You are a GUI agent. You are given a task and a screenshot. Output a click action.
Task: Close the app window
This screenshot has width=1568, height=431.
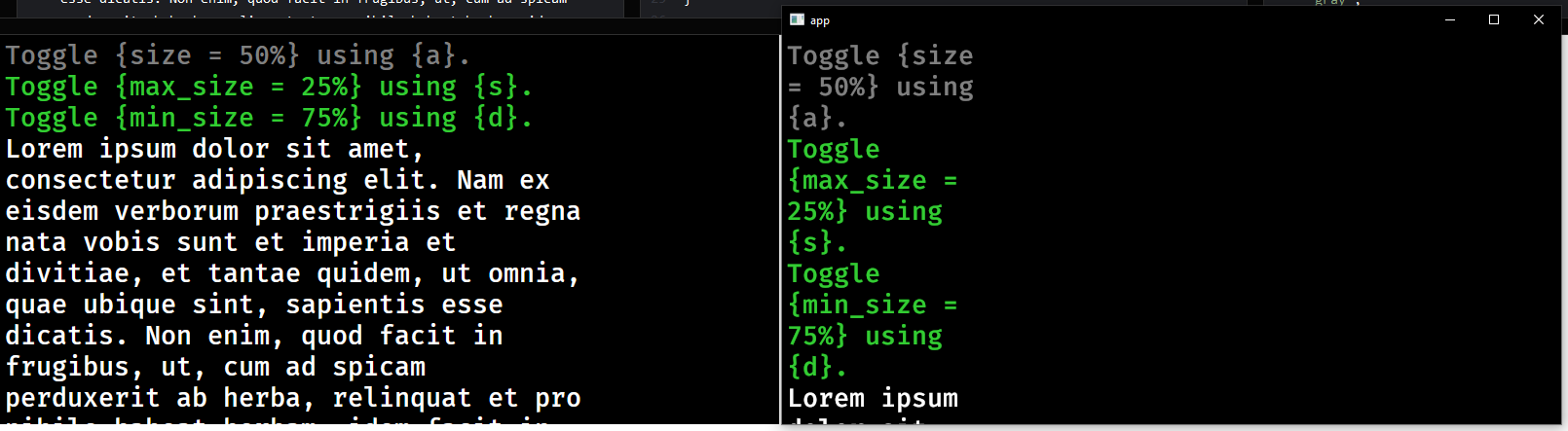[1539, 19]
